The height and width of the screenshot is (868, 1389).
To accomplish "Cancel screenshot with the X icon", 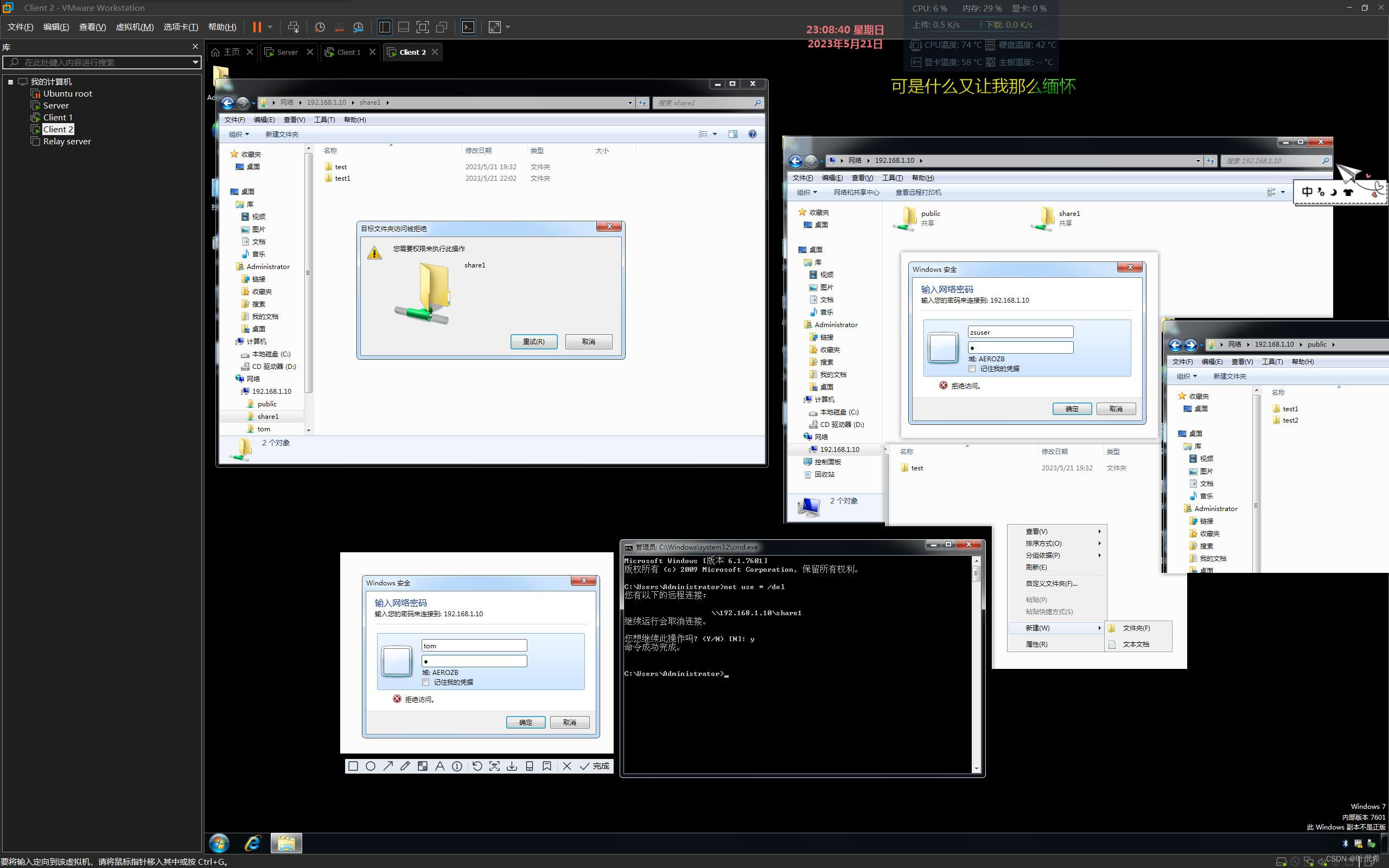I will (x=567, y=766).
